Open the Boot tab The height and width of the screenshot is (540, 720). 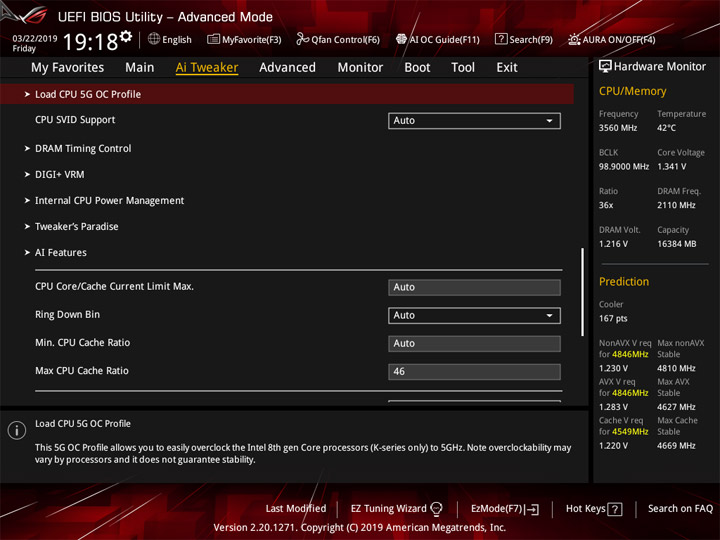417,68
